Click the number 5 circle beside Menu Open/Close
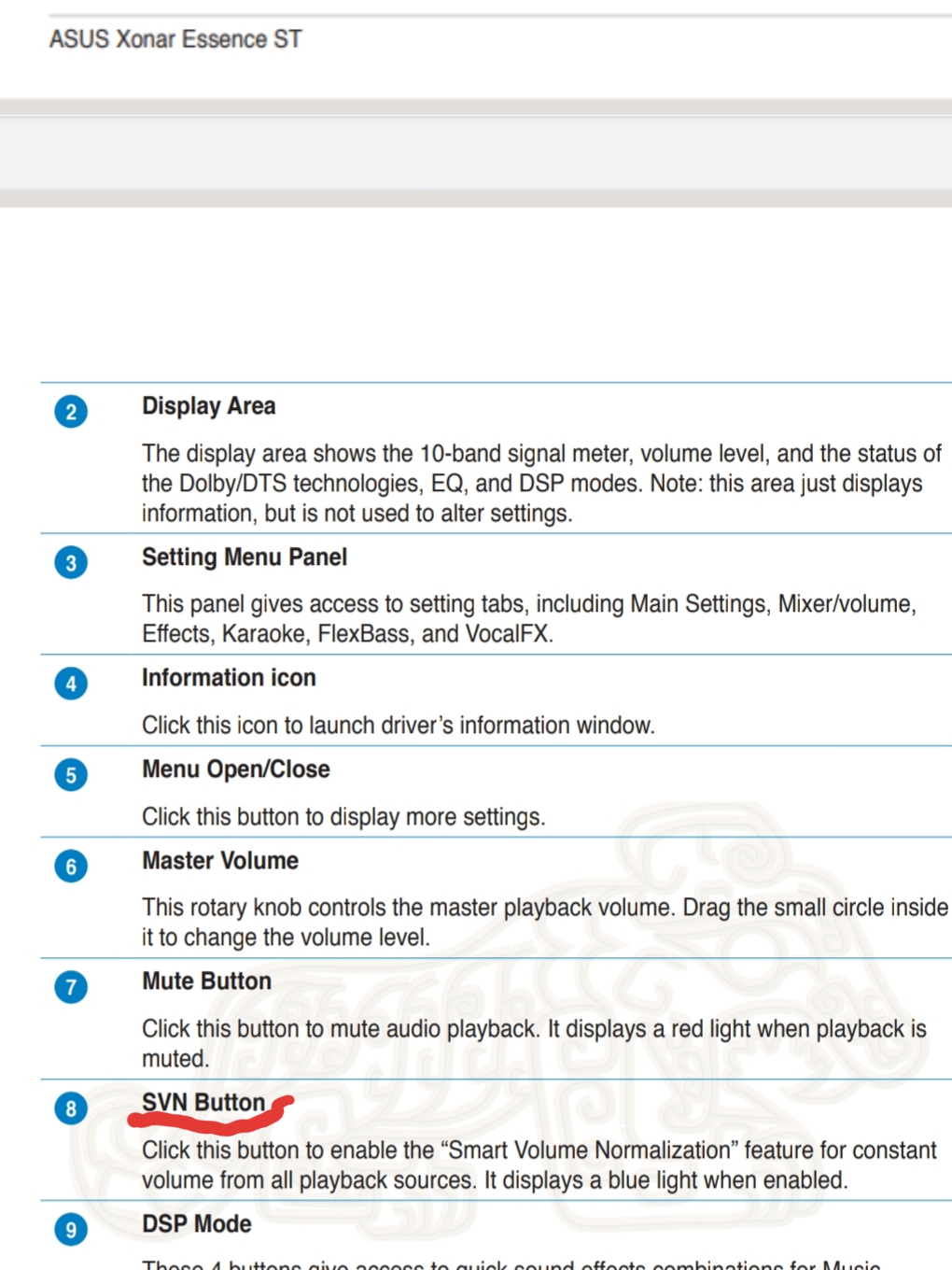Screen dimensions: 952x1270 [x=71, y=775]
